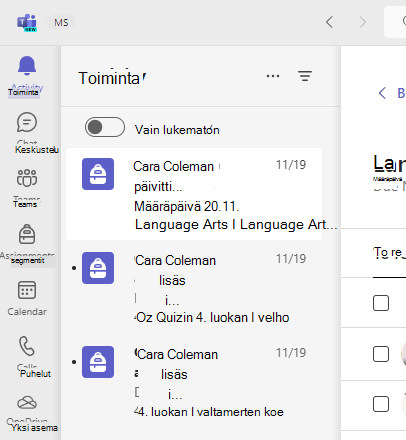The height and width of the screenshot is (440, 406).
Task: Go back with the left arrow
Action: [x=329, y=22]
